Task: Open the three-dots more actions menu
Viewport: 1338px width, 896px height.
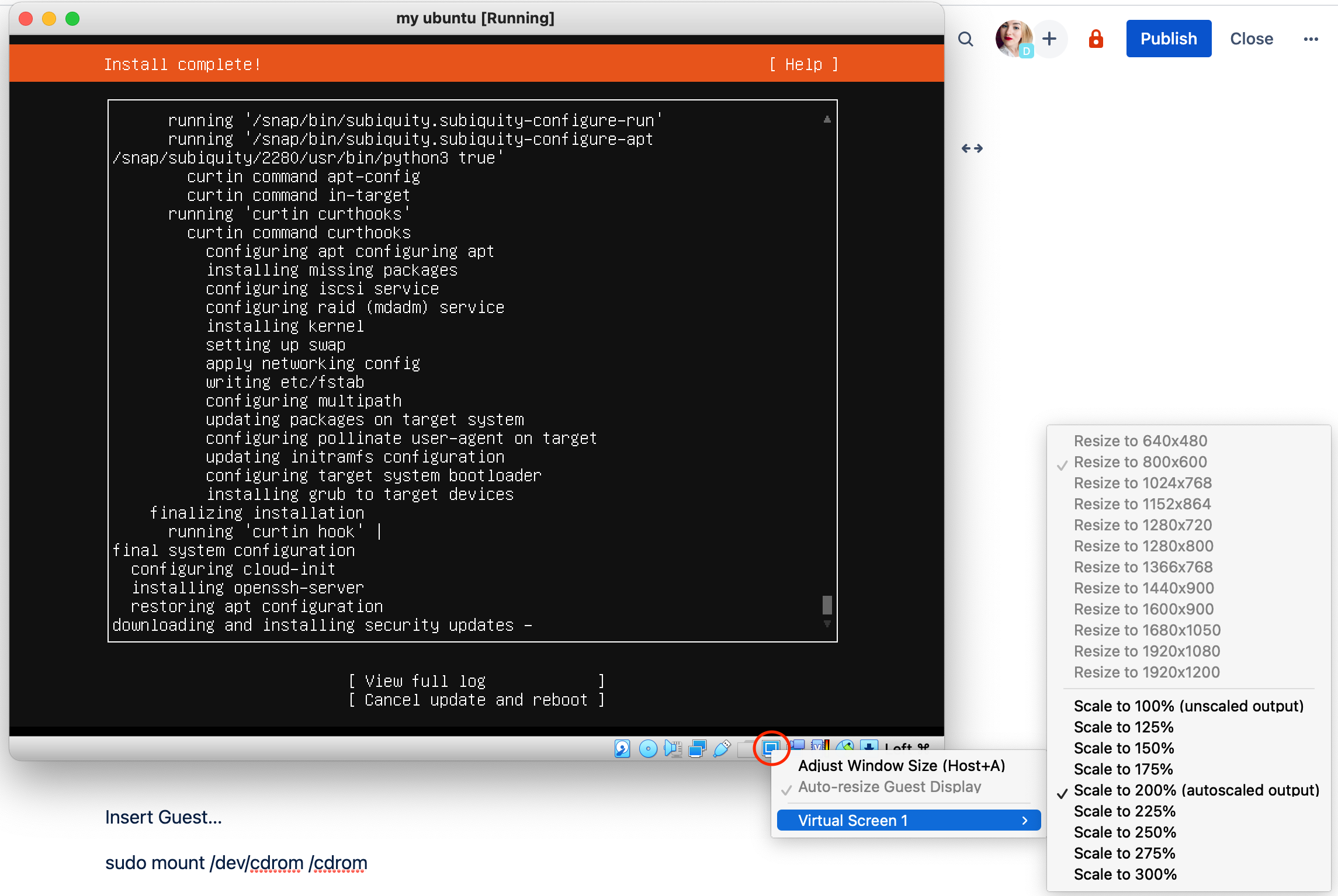Action: coord(1311,39)
